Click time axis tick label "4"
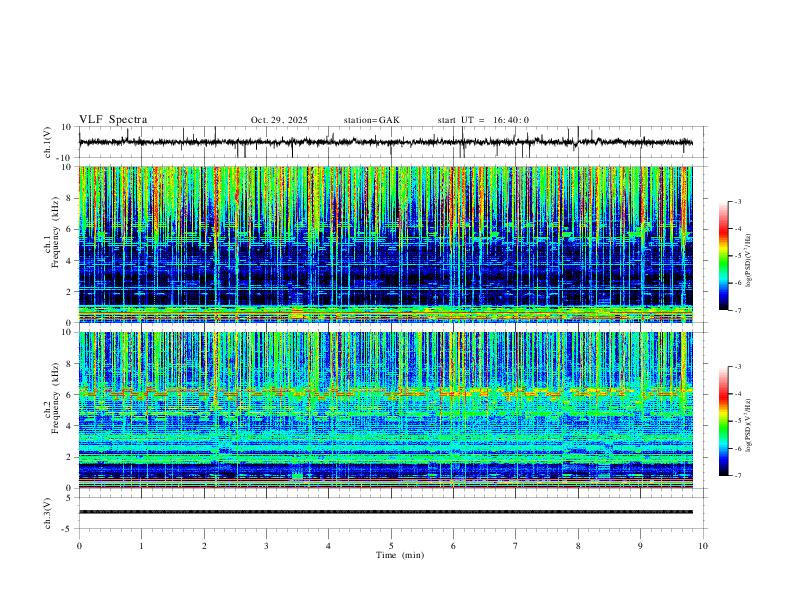792x612 pixels. point(328,546)
